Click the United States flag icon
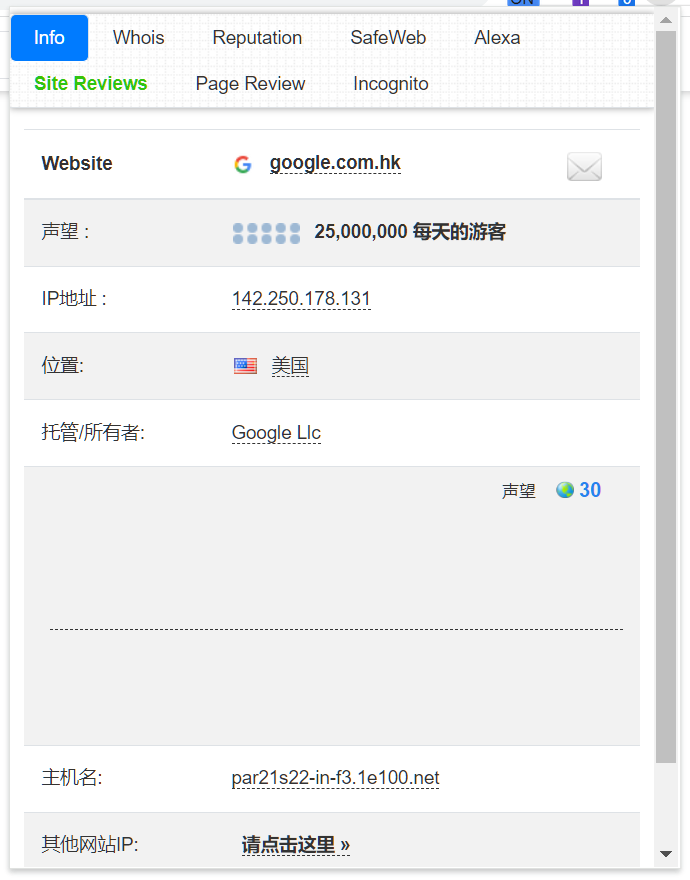 coord(245,366)
